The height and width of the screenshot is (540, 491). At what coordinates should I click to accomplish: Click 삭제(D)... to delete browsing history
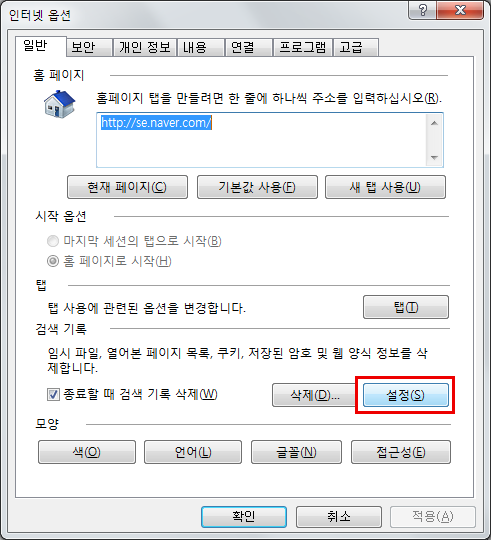click(x=314, y=395)
